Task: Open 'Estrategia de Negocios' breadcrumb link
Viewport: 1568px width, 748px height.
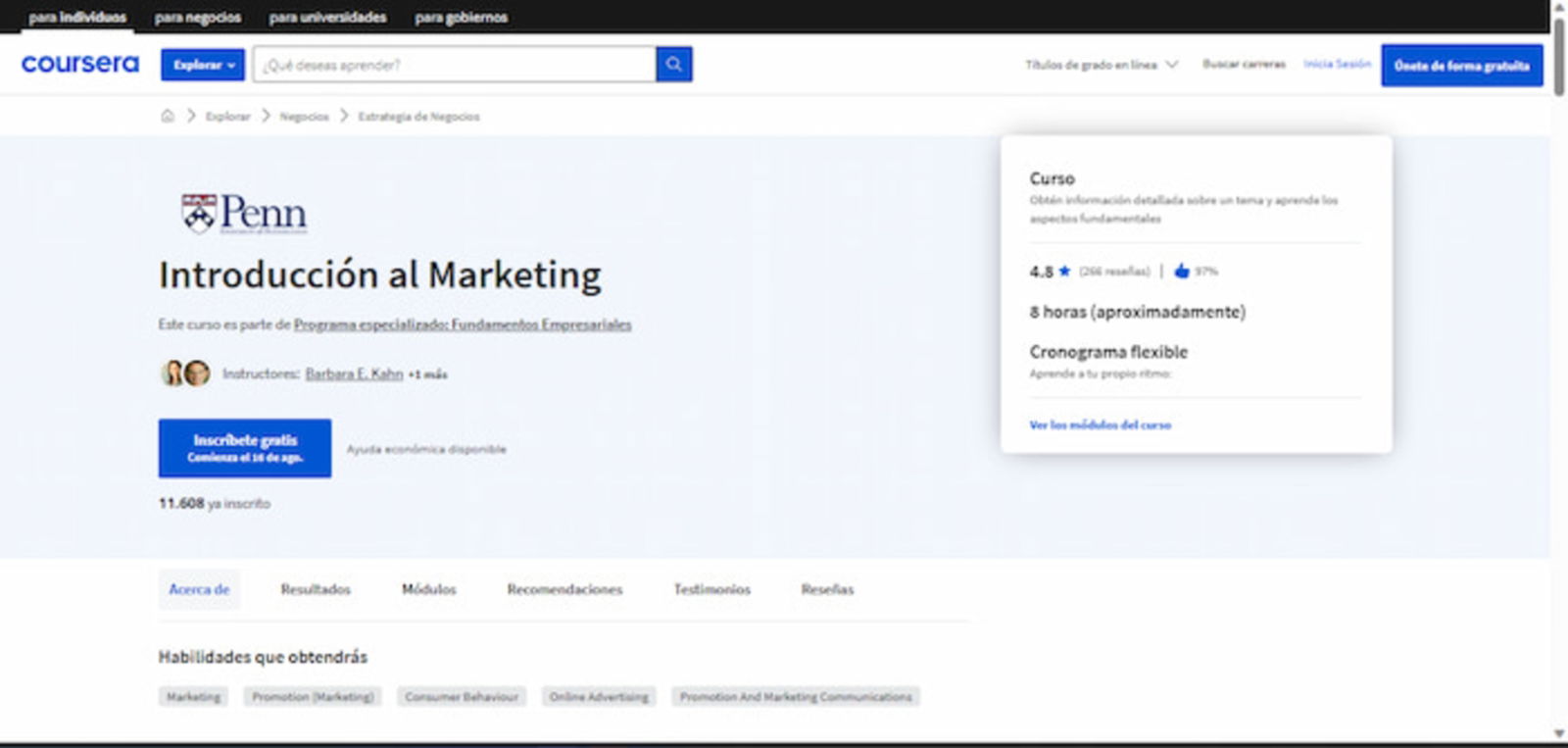Action: pyautogui.click(x=418, y=116)
